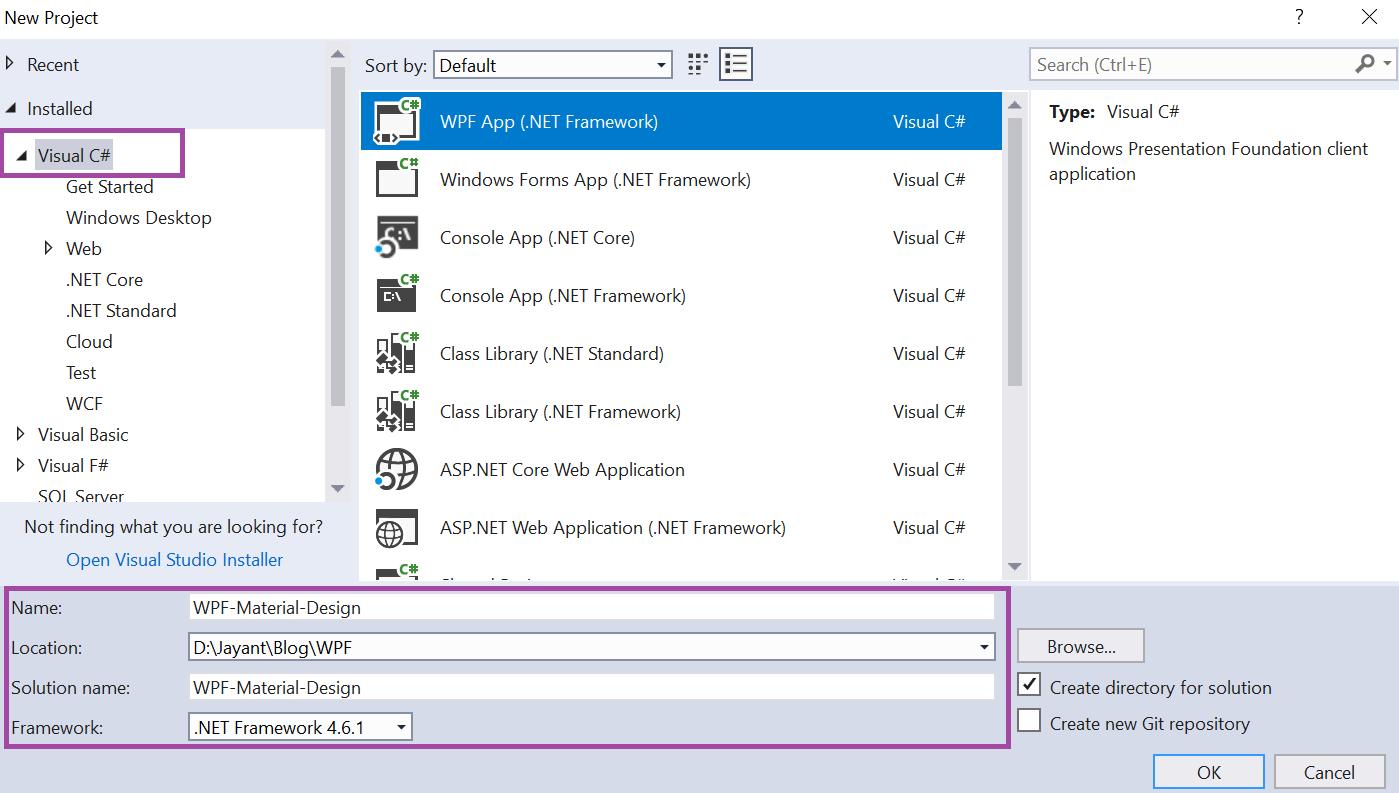Click category tree scrollbar up arrow
Viewport: 1399px width, 793px height.
(x=337, y=55)
